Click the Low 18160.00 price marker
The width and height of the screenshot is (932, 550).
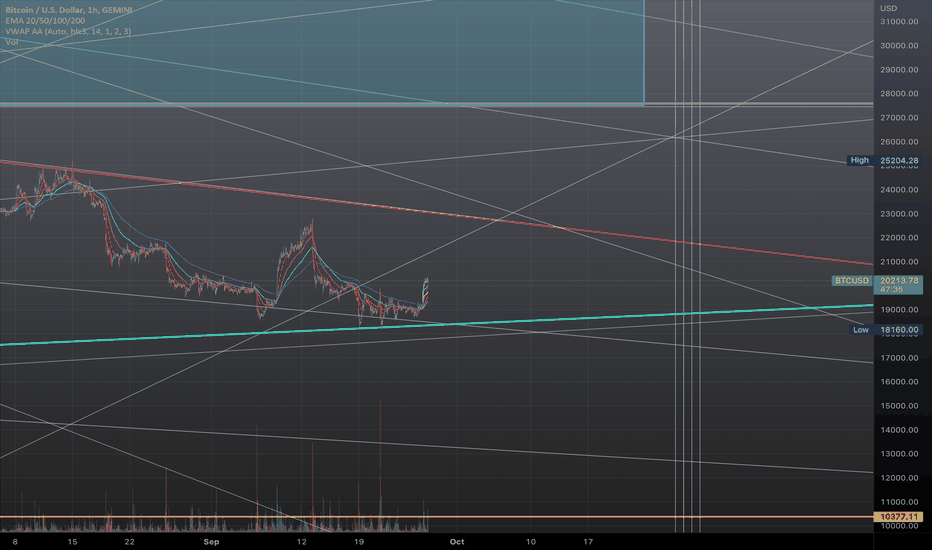click(x=886, y=329)
